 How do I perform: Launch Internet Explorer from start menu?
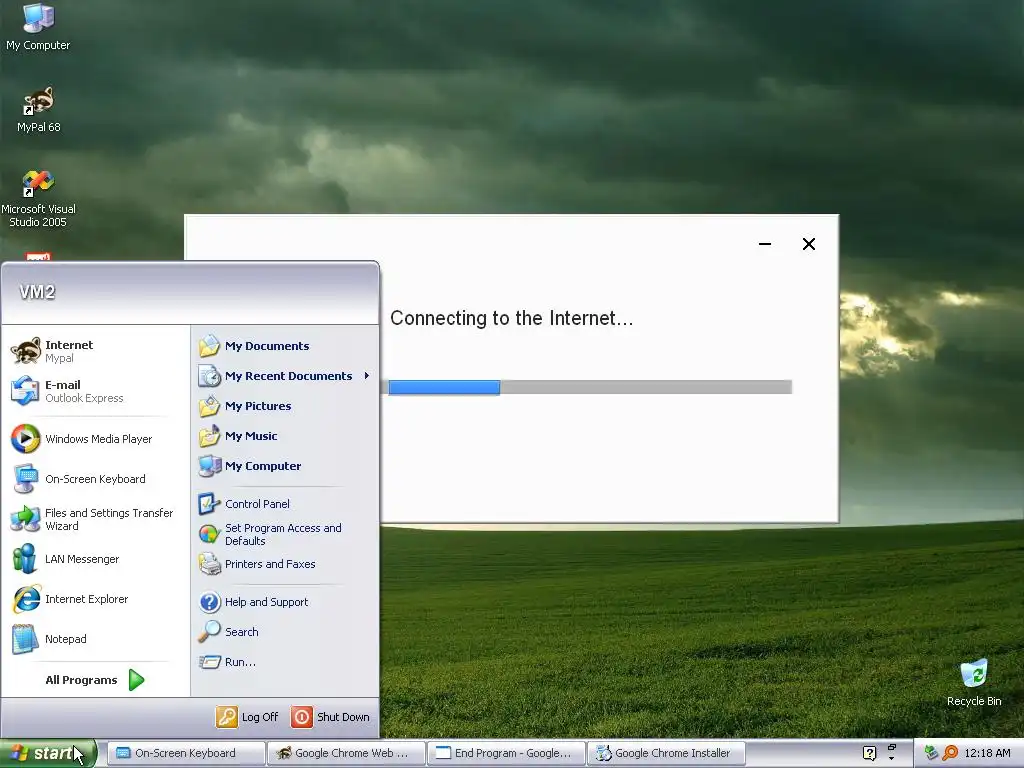pos(95,599)
